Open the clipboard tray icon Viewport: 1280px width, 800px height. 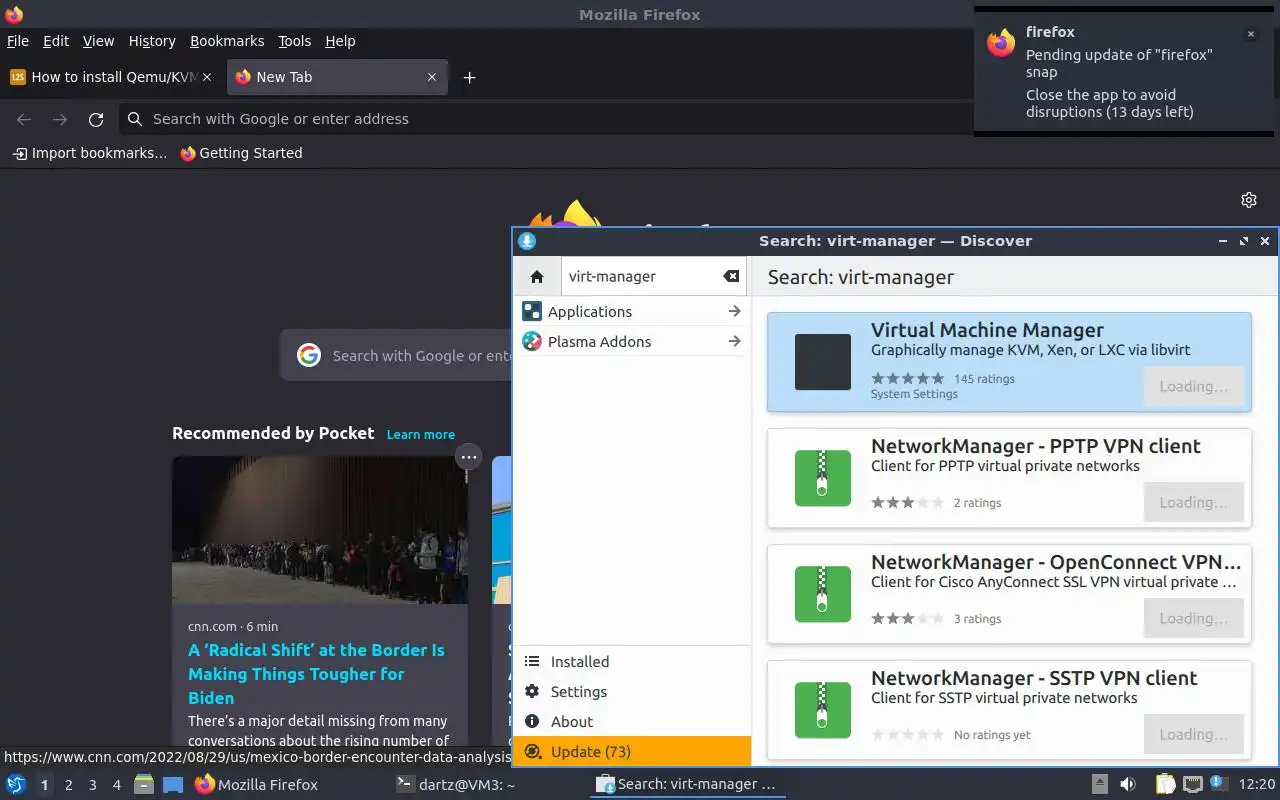point(1165,785)
